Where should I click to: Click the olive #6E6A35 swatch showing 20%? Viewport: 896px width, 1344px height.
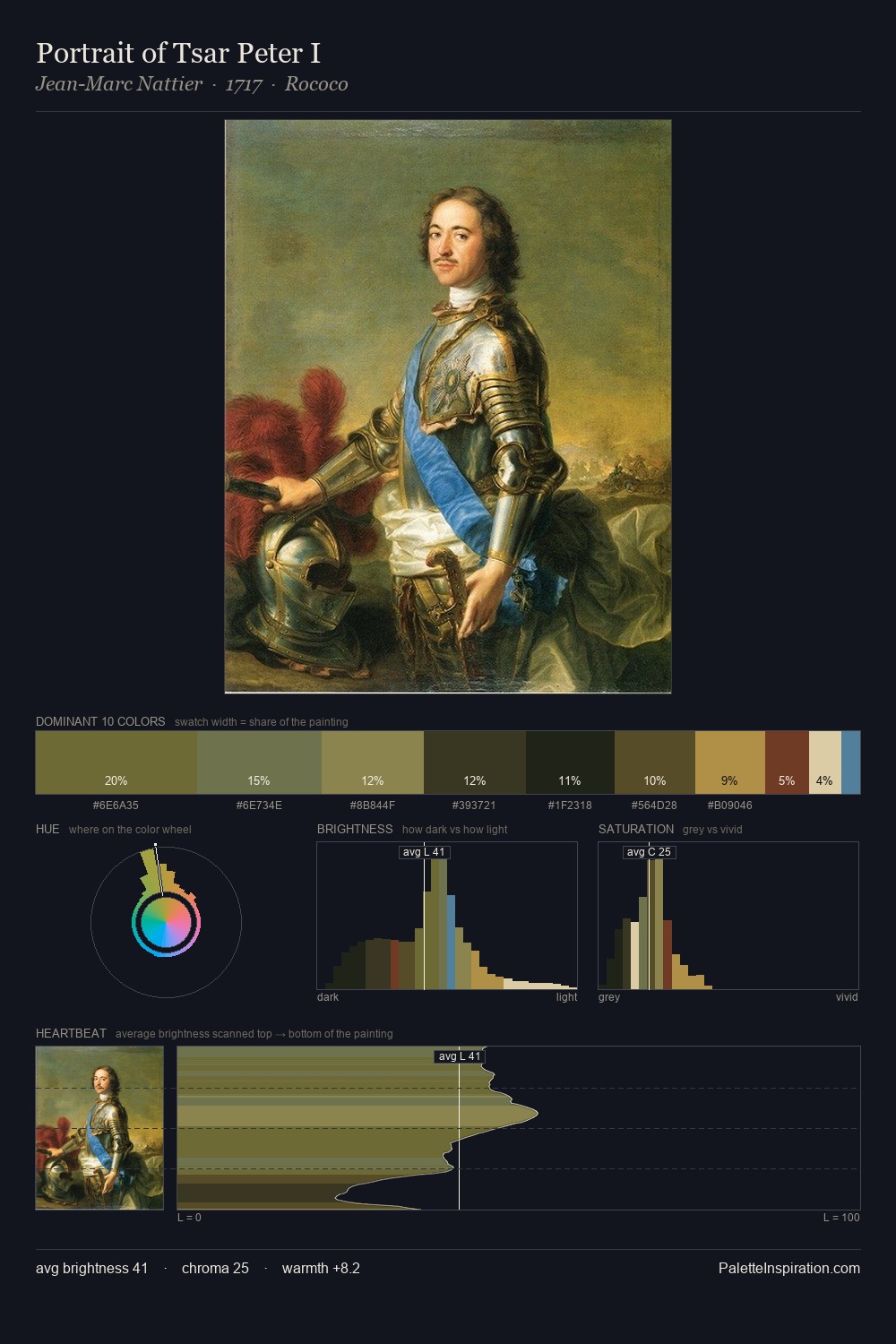click(116, 762)
